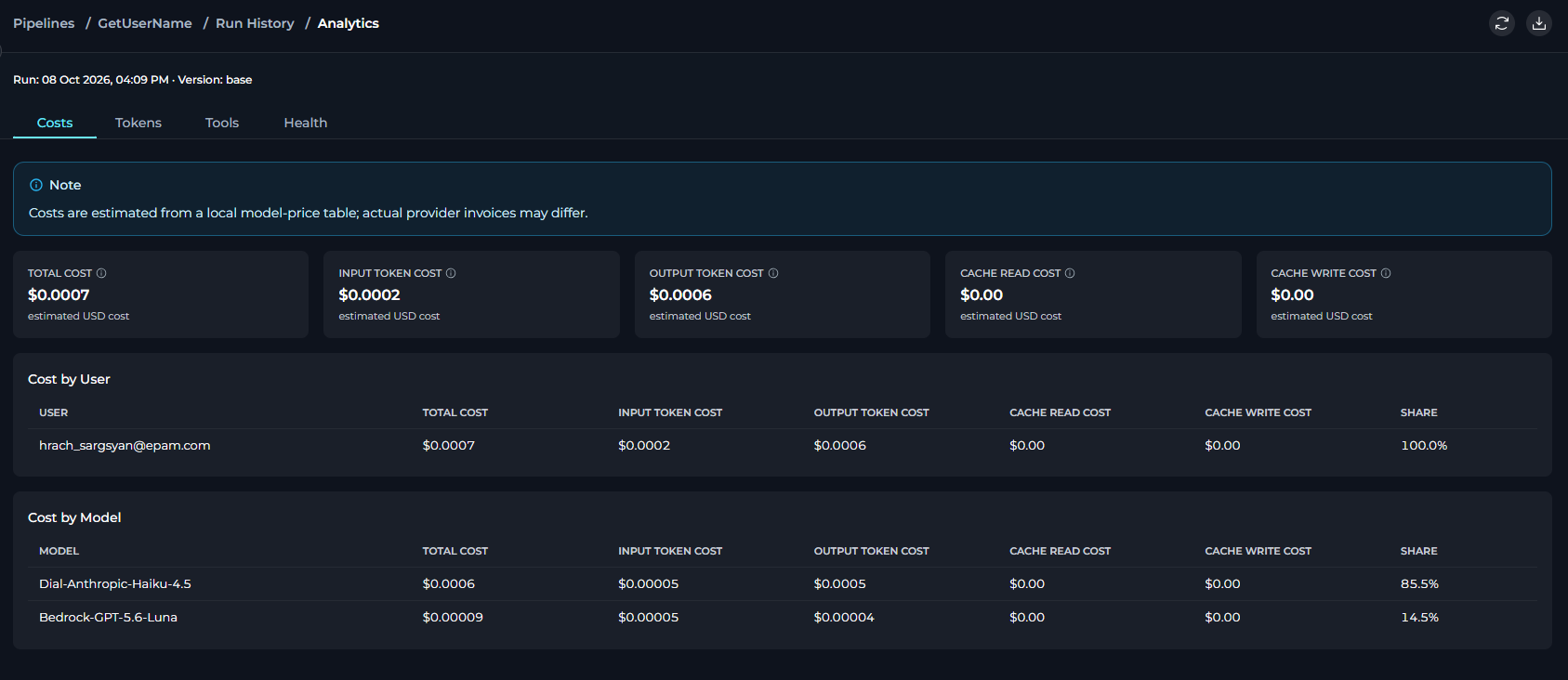The image size is (1568, 680).
Task: Click the info icon beside Input Token Cost
Action: 451,273
